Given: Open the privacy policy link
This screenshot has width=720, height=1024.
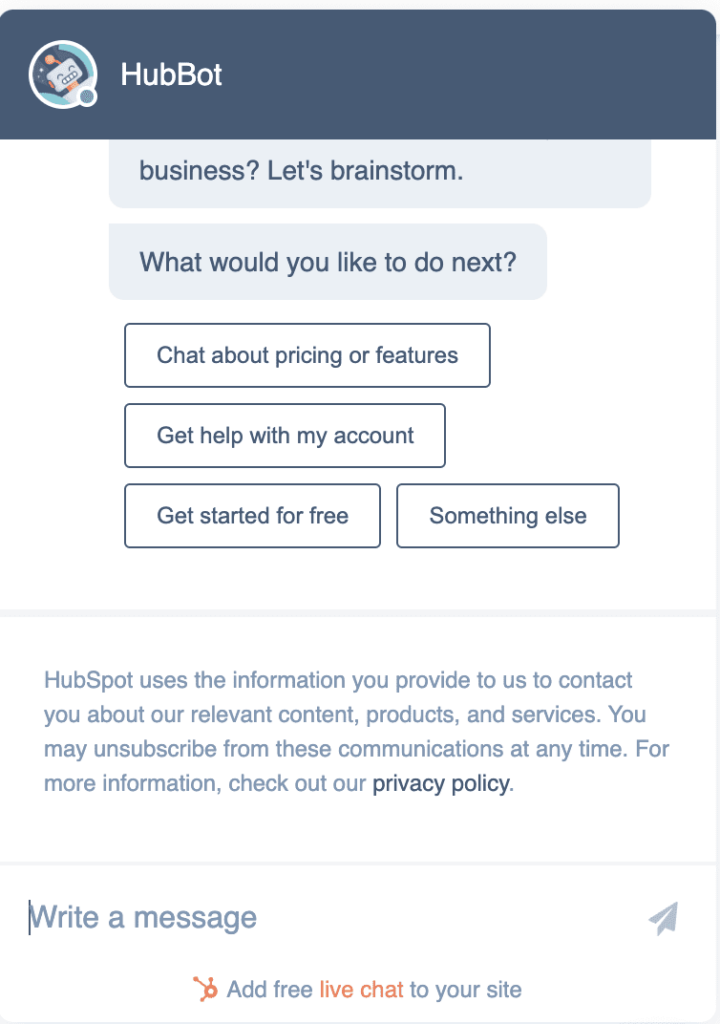Looking at the screenshot, I should tap(441, 783).
